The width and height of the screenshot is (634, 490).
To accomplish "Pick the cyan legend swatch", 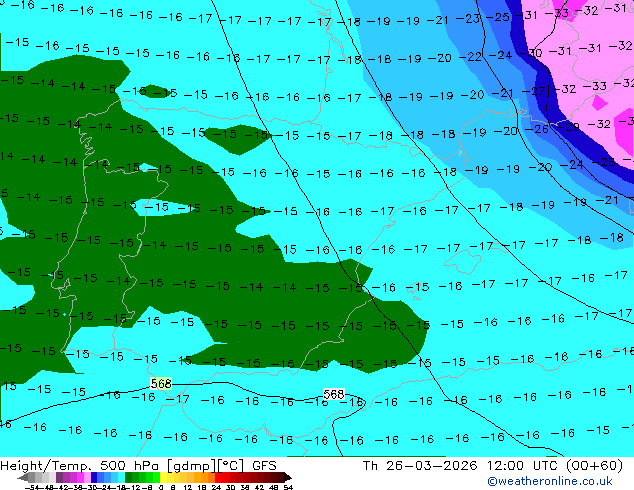I will (121, 477).
